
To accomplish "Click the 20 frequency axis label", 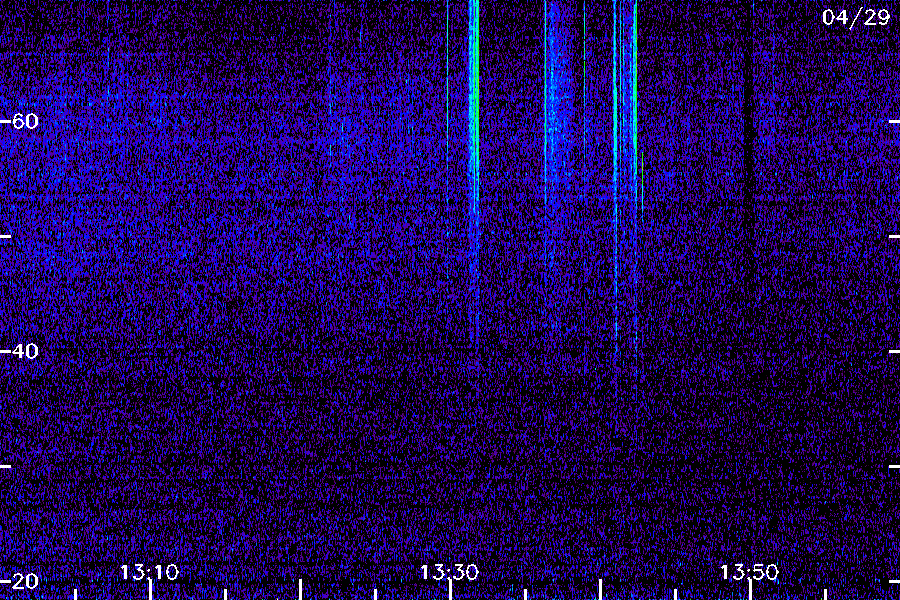I will click(25, 581).
